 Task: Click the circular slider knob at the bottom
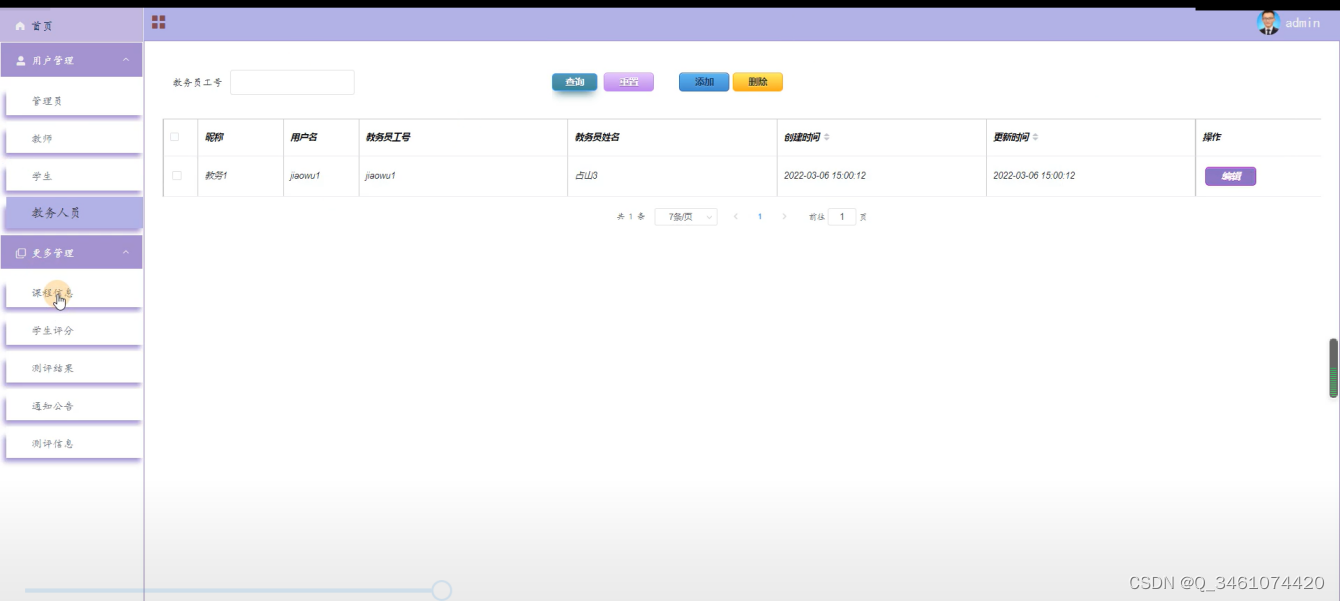tap(442, 590)
